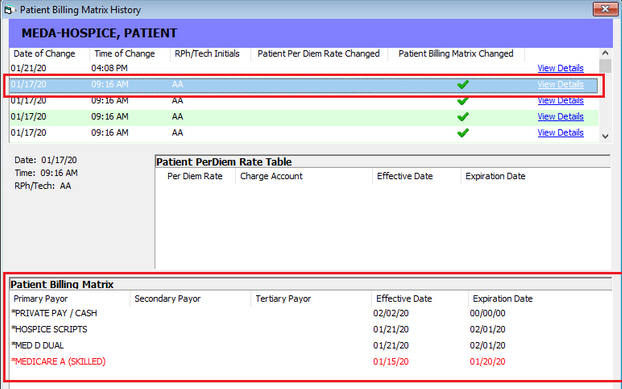
Task: Click the green checkmark in the green-shaded row
Action: coord(463,117)
